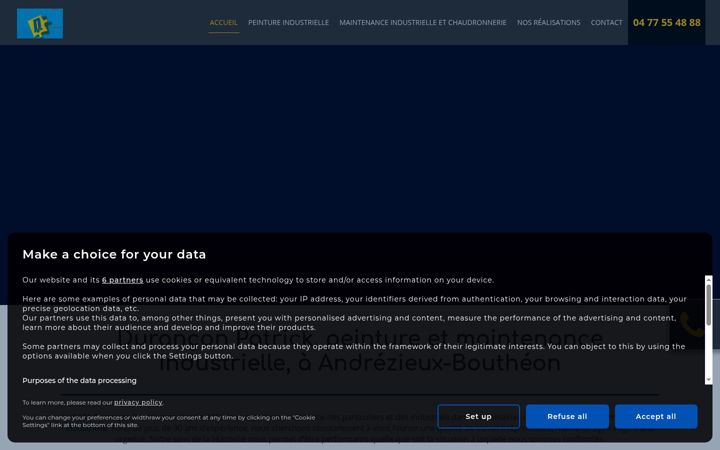Open the privacy policy link
Viewport: 720px width, 450px height.
pyautogui.click(x=138, y=402)
